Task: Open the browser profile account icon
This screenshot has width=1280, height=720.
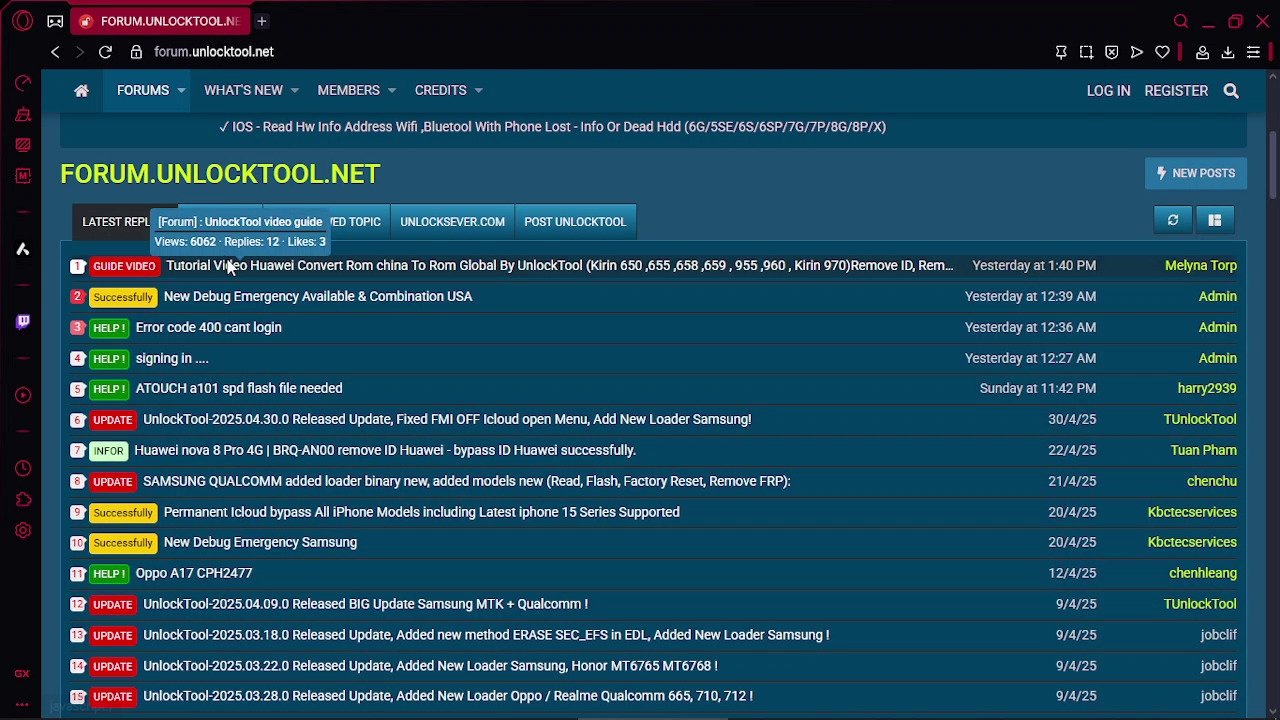Action: (1202, 52)
